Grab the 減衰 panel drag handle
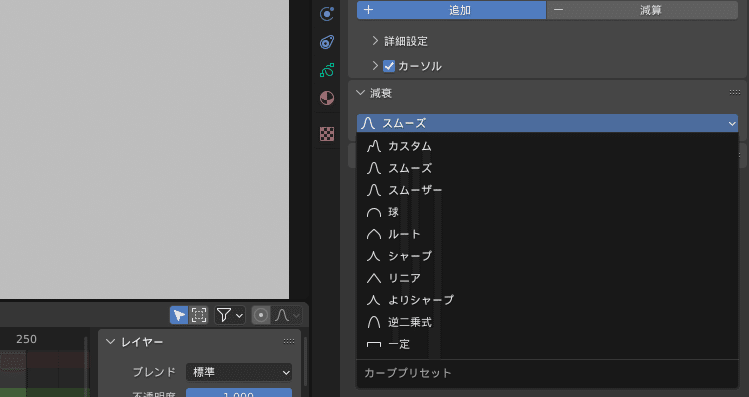 (735, 92)
